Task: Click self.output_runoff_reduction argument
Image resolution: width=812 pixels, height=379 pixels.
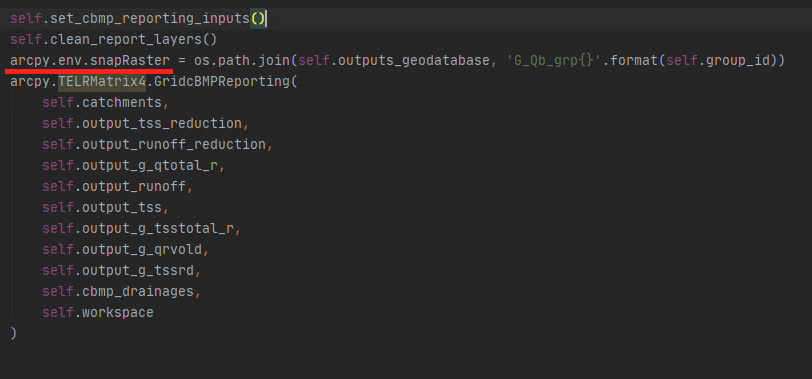Action: point(154,144)
